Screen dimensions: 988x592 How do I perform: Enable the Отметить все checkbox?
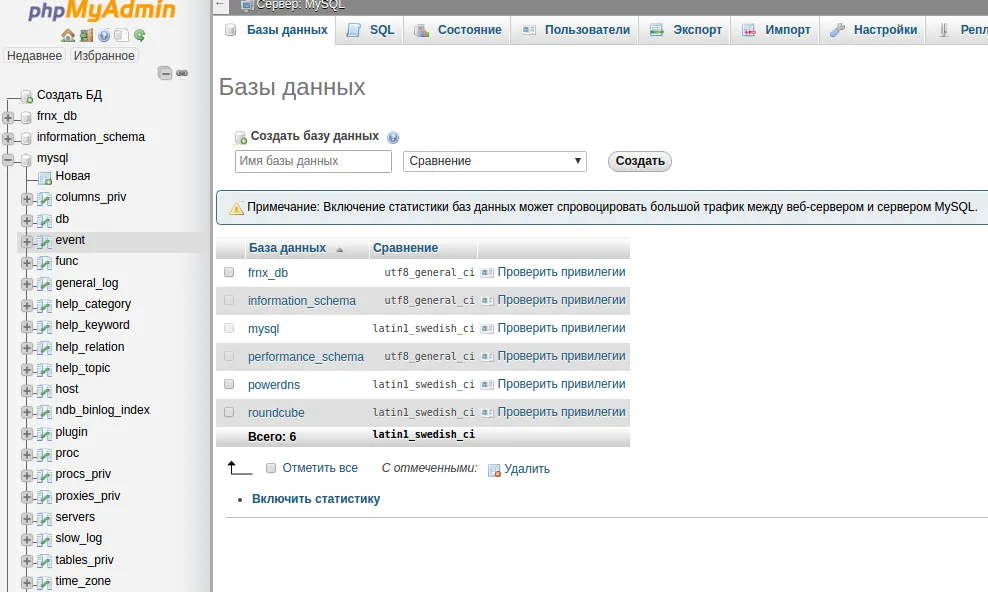pyautogui.click(x=271, y=468)
